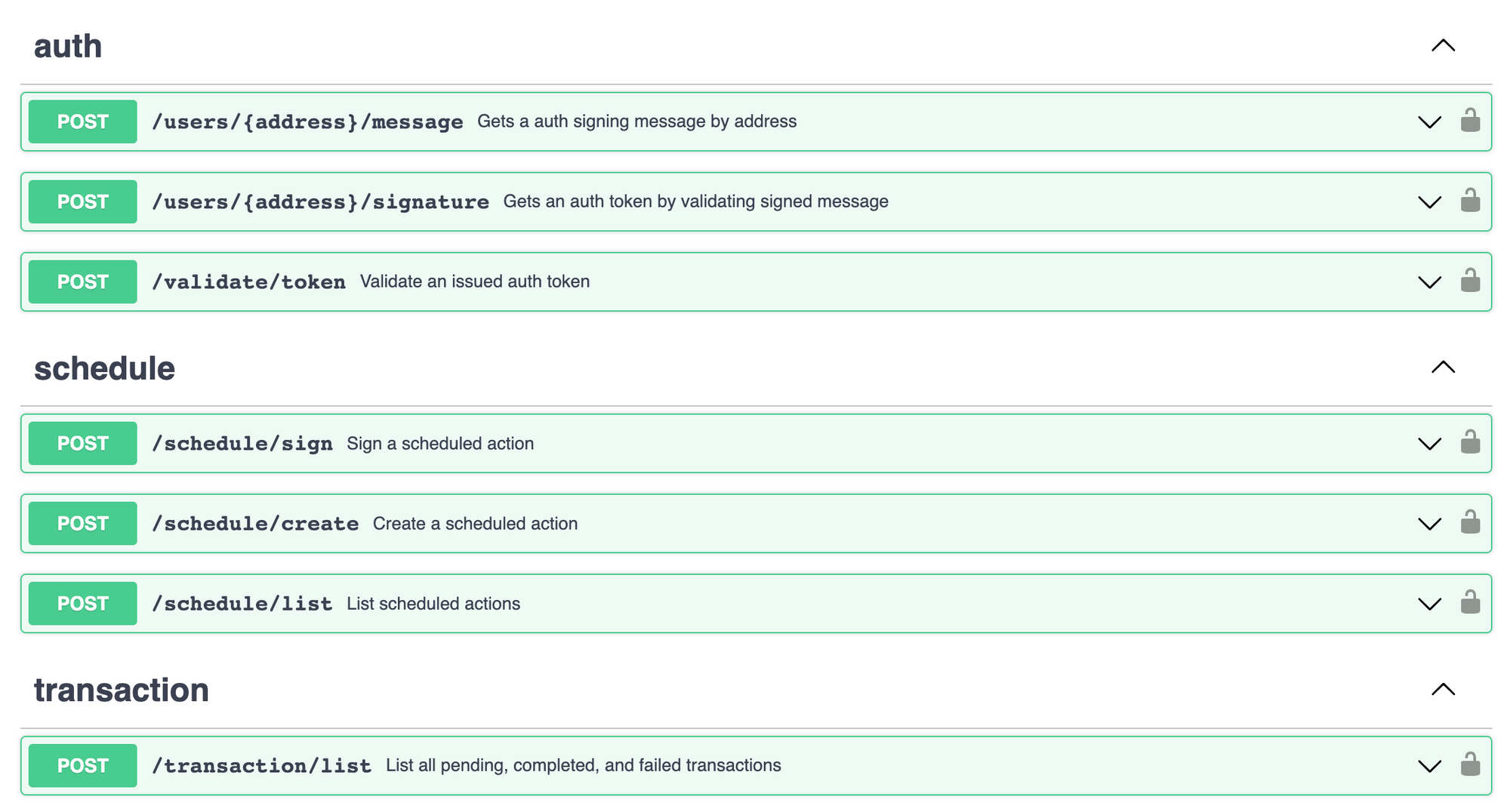Open the /schedule/sign path link
The width and height of the screenshot is (1510, 812).
(242, 443)
